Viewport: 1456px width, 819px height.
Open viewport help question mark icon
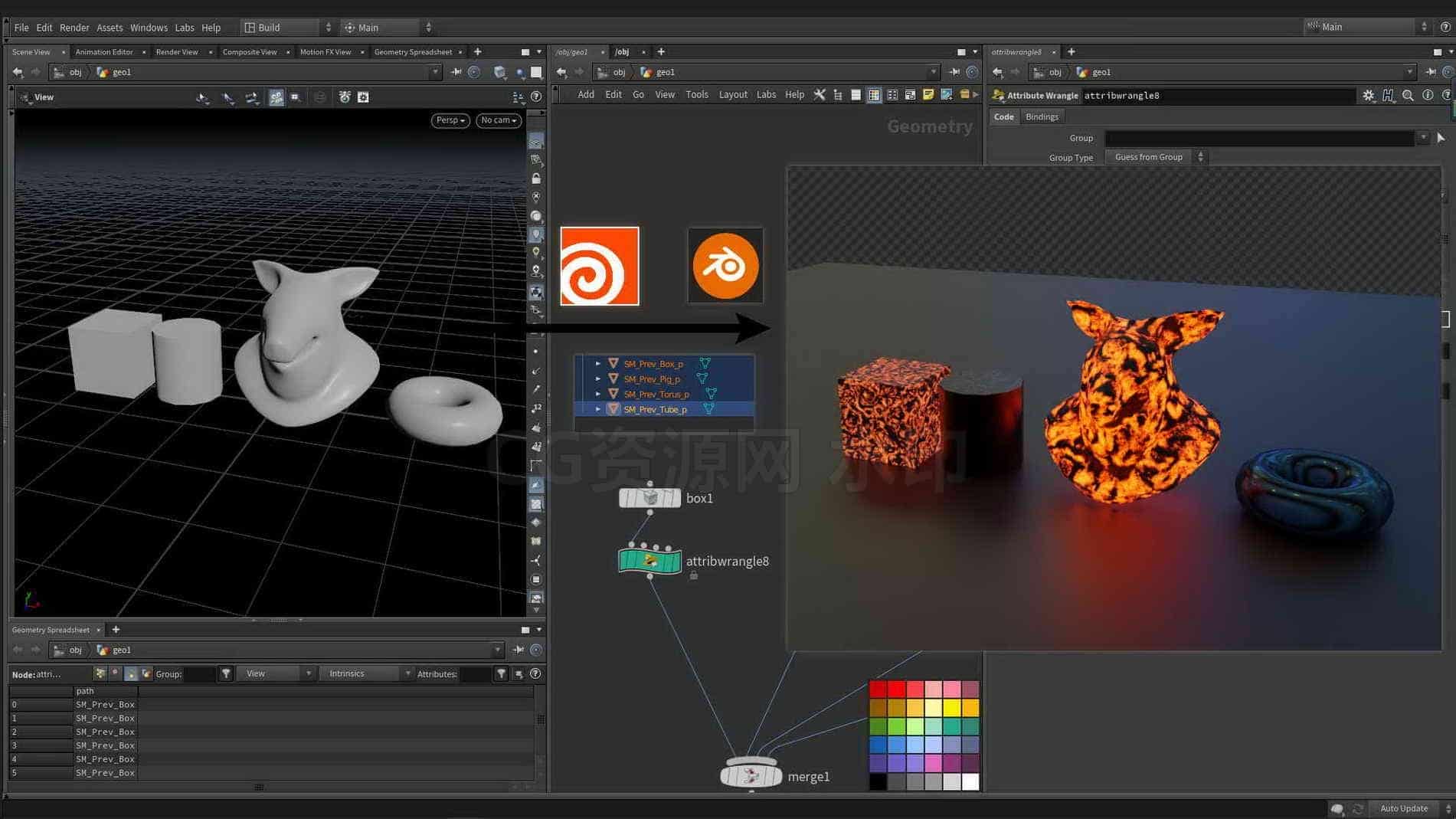point(536,97)
